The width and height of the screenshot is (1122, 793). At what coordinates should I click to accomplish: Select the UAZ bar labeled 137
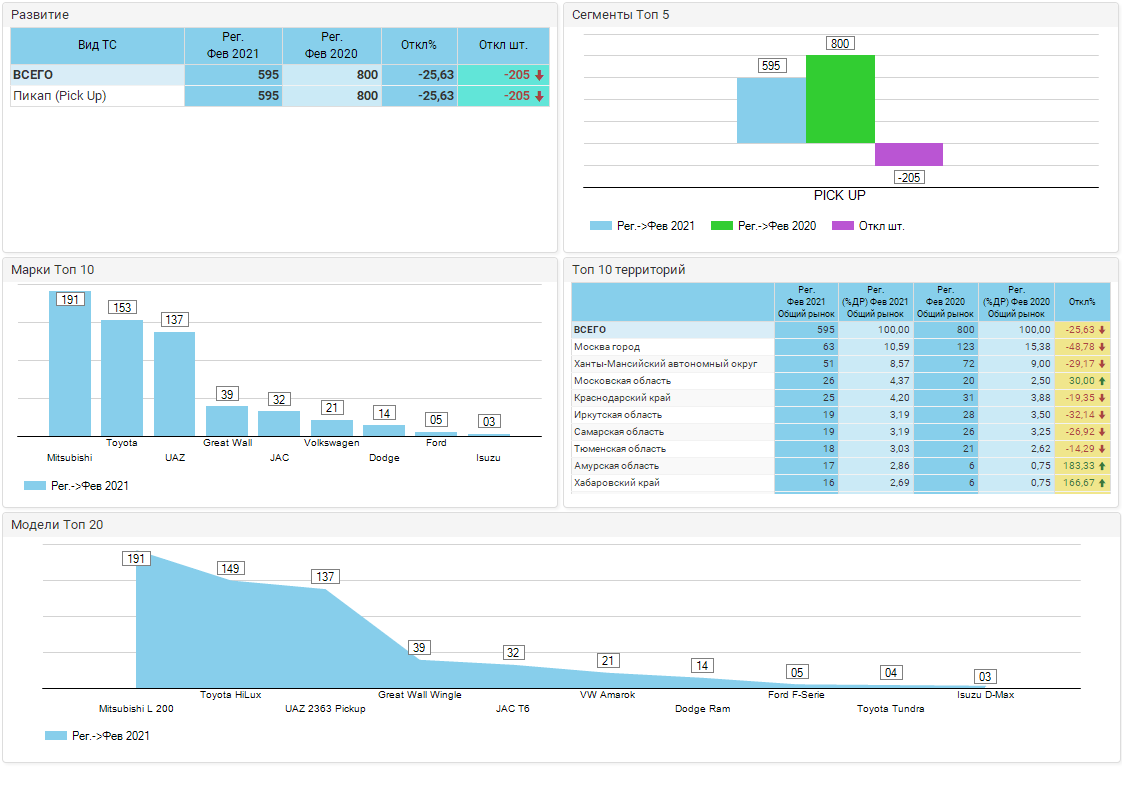point(174,384)
